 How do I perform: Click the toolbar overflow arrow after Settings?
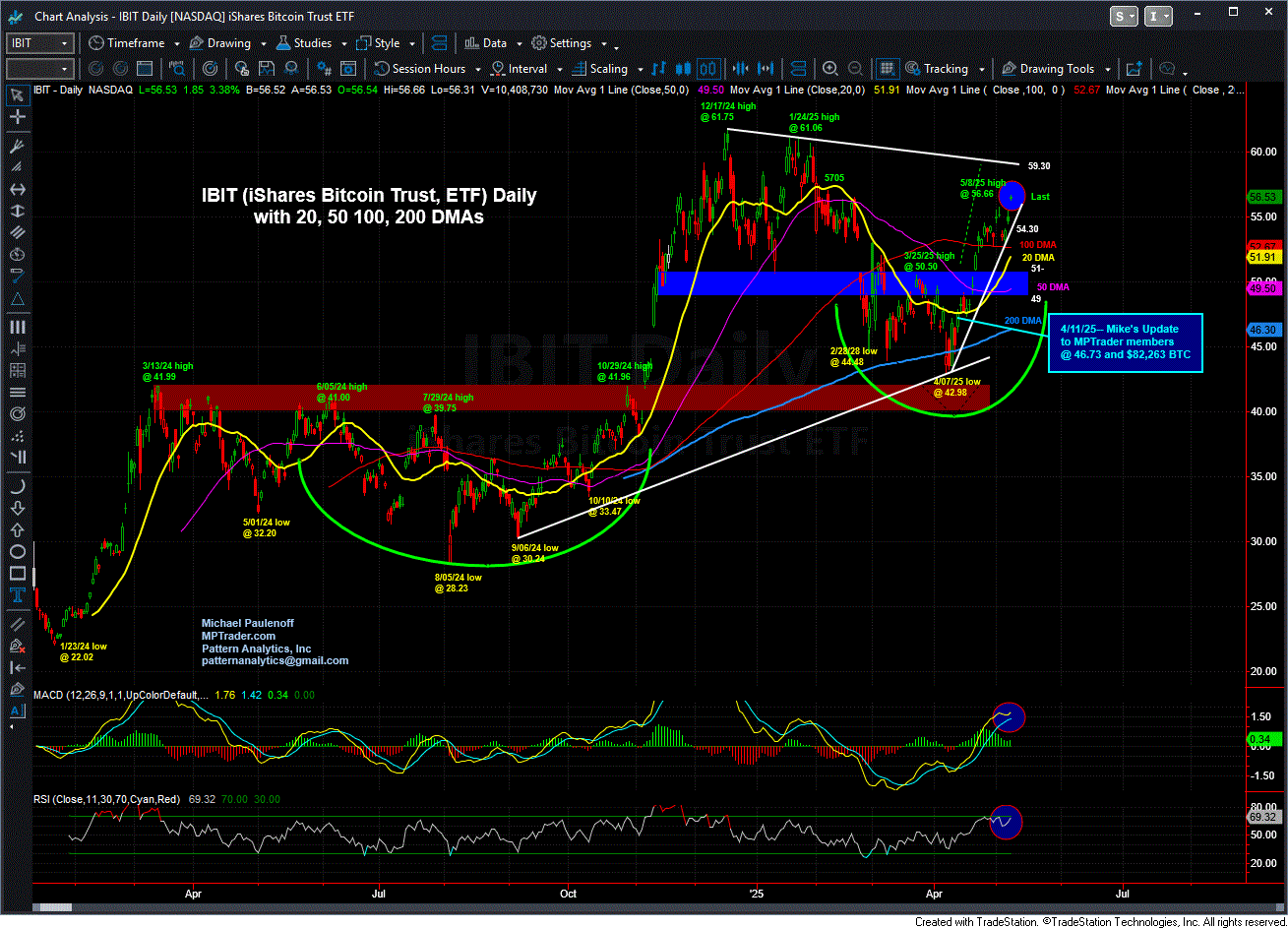pos(616,47)
